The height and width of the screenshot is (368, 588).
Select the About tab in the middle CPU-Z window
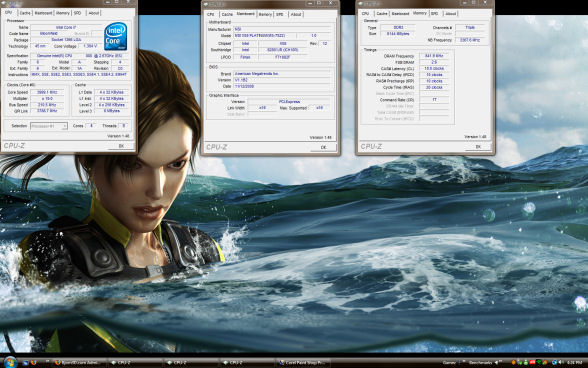(296, 15)
